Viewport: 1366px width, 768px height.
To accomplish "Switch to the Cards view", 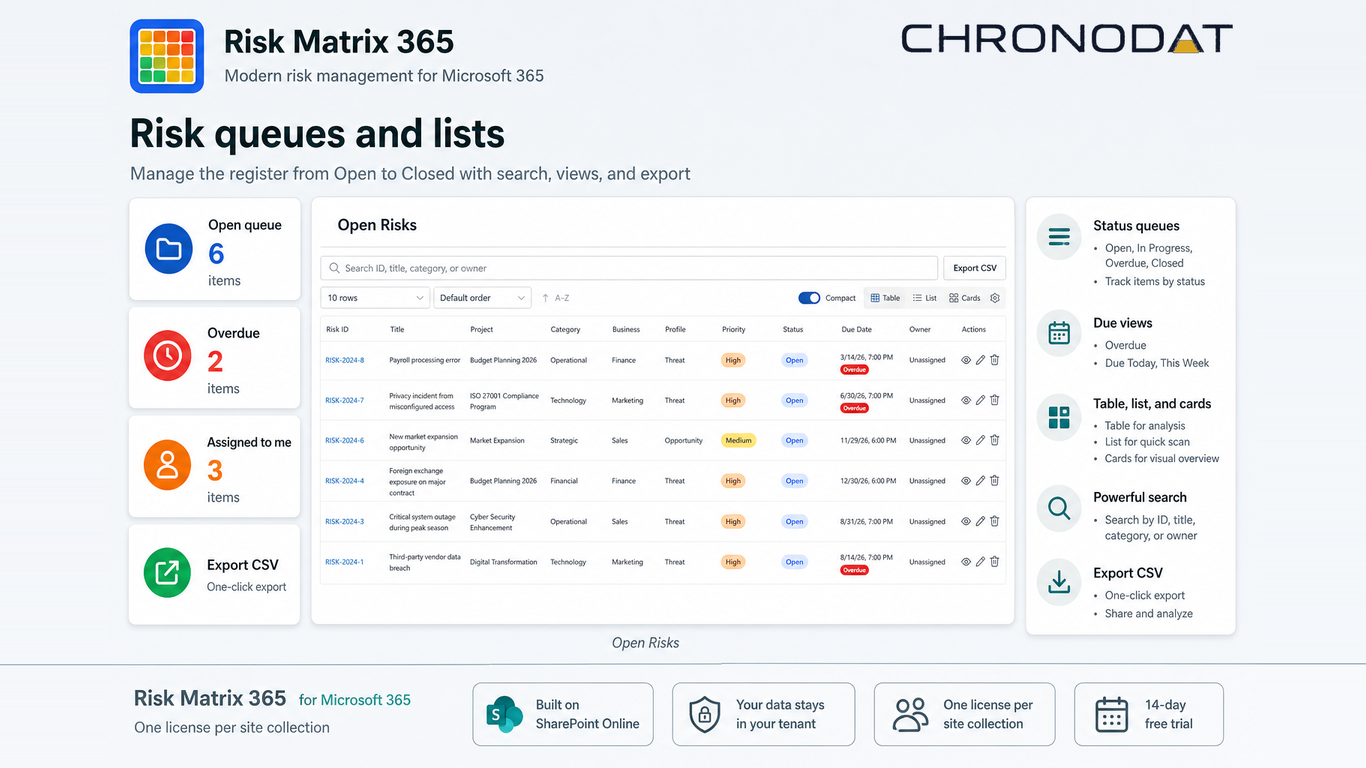I will tap(965, 298).
